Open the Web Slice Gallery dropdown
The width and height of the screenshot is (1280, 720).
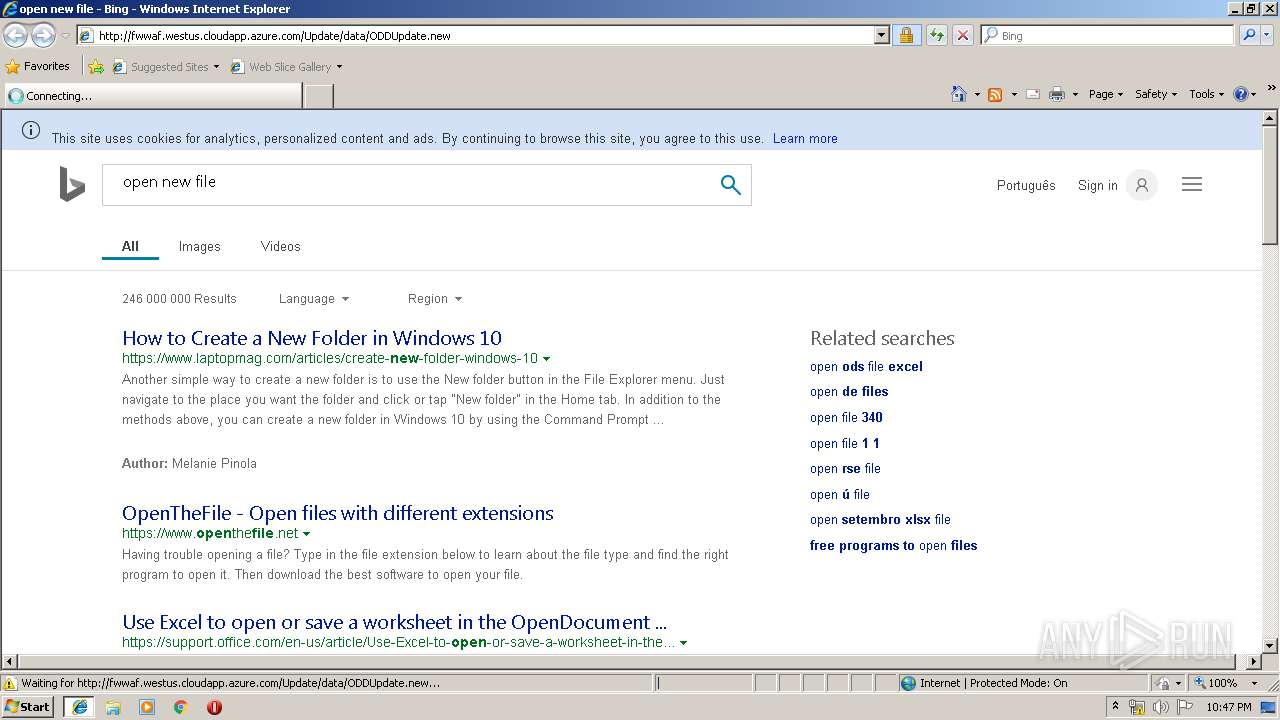tap(286, 67)
